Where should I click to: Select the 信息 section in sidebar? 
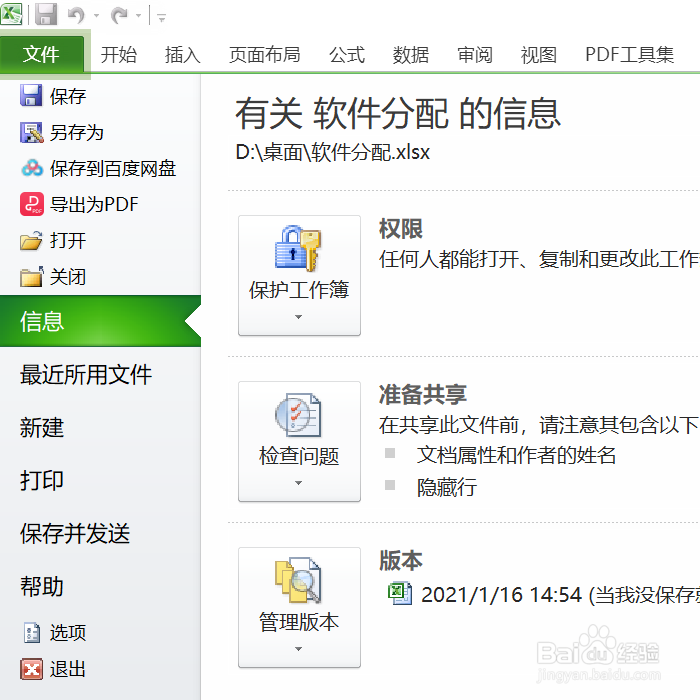[100, 321]
